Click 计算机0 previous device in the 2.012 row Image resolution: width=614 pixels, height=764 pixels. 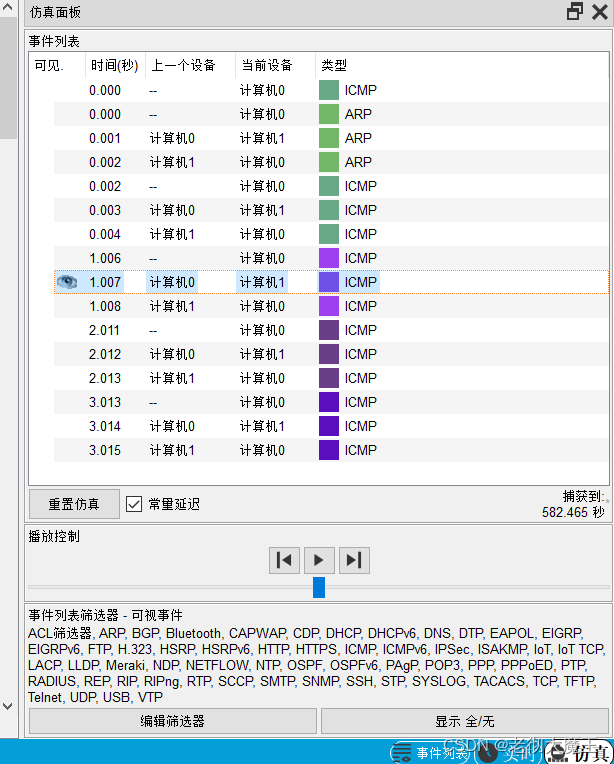click(x=172, y=354)
